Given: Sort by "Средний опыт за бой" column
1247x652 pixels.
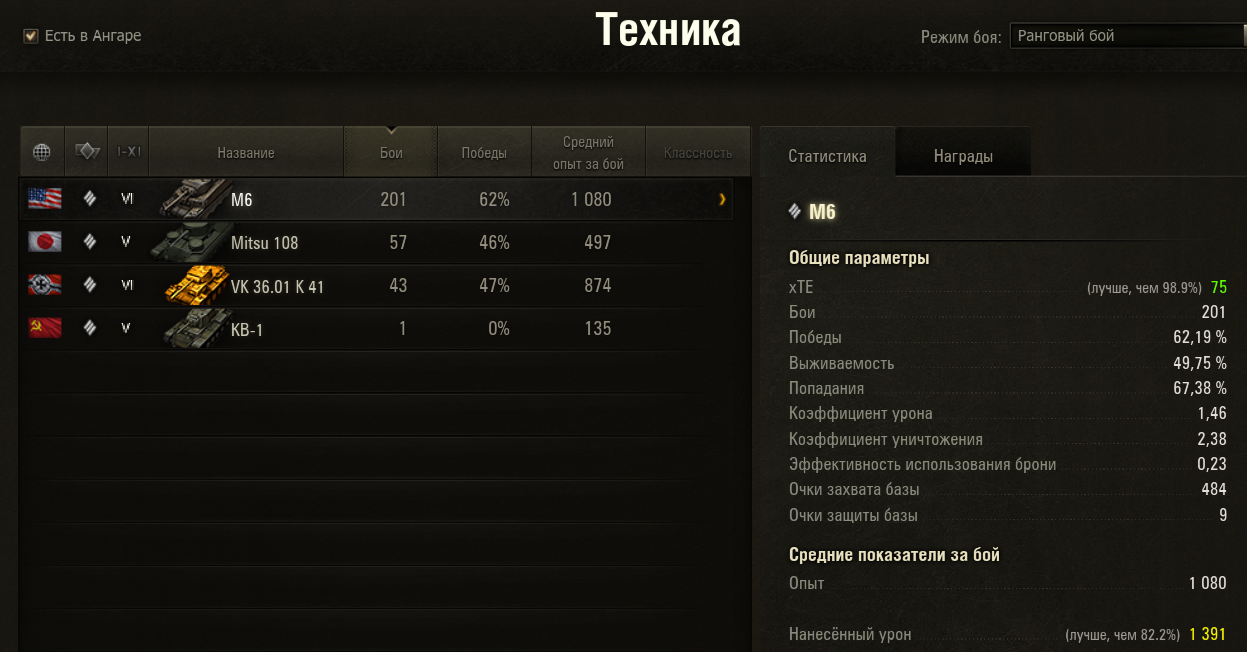Looking at the screenshot, I should click(588, 153).
